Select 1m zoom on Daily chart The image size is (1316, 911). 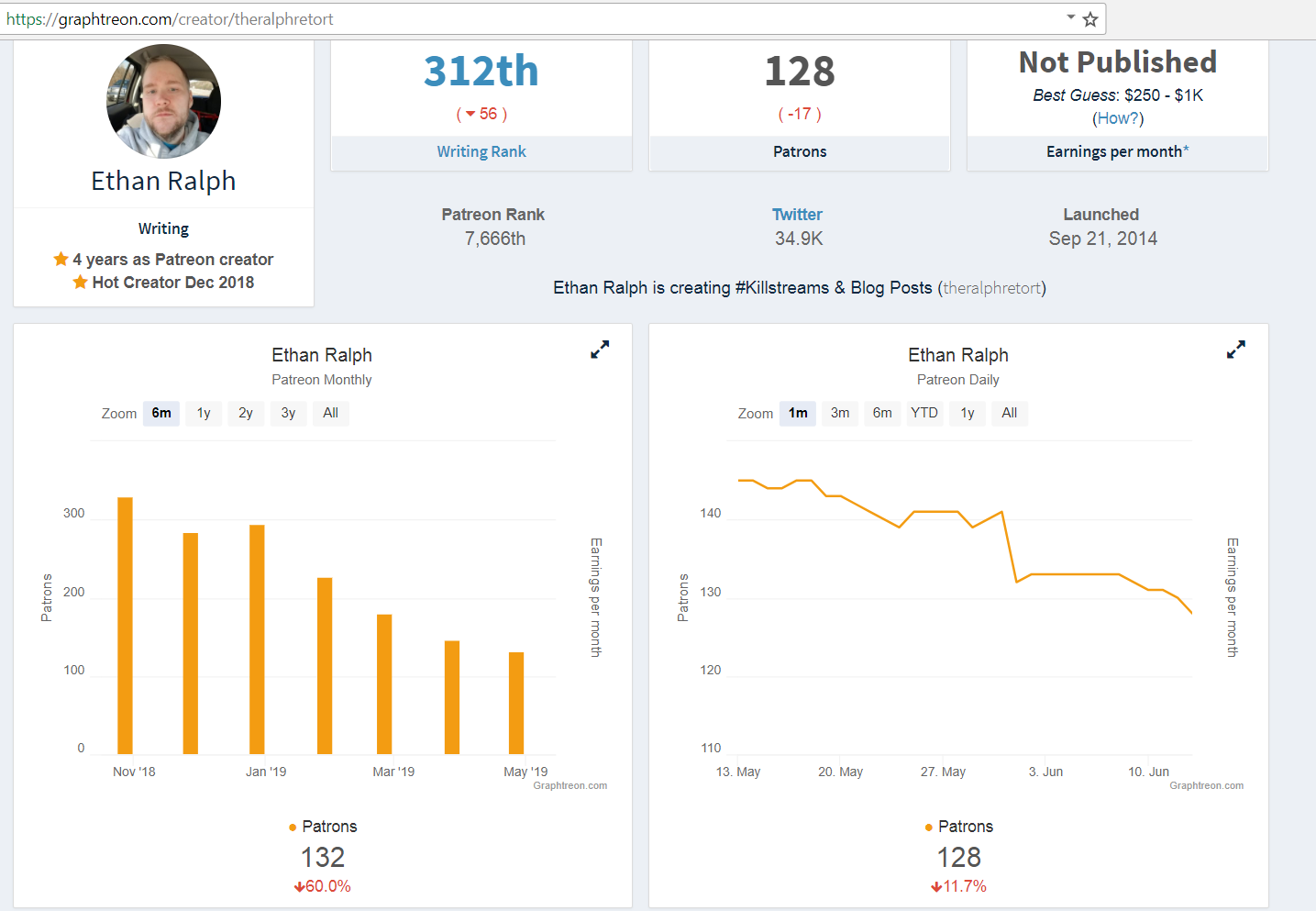pos(798,413)
